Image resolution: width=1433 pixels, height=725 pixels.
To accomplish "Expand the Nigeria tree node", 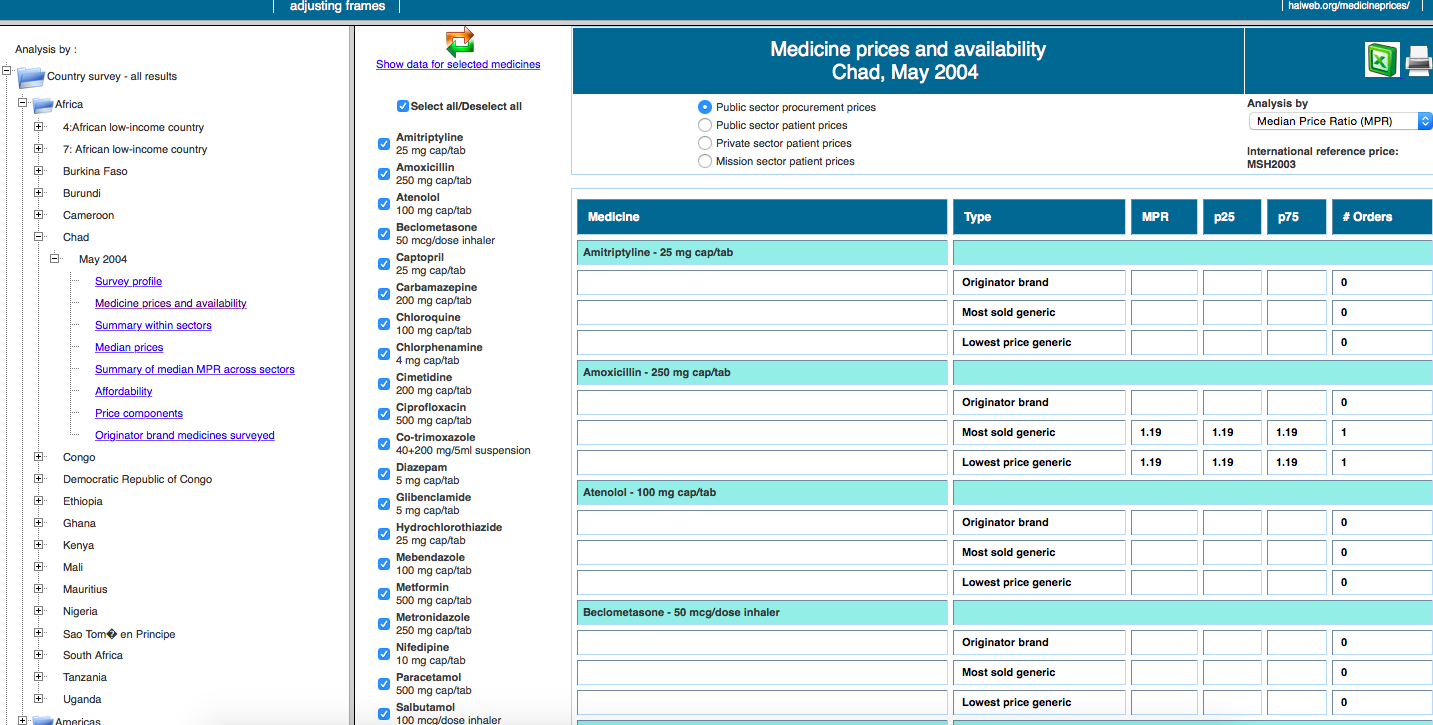I will (39, 611).
